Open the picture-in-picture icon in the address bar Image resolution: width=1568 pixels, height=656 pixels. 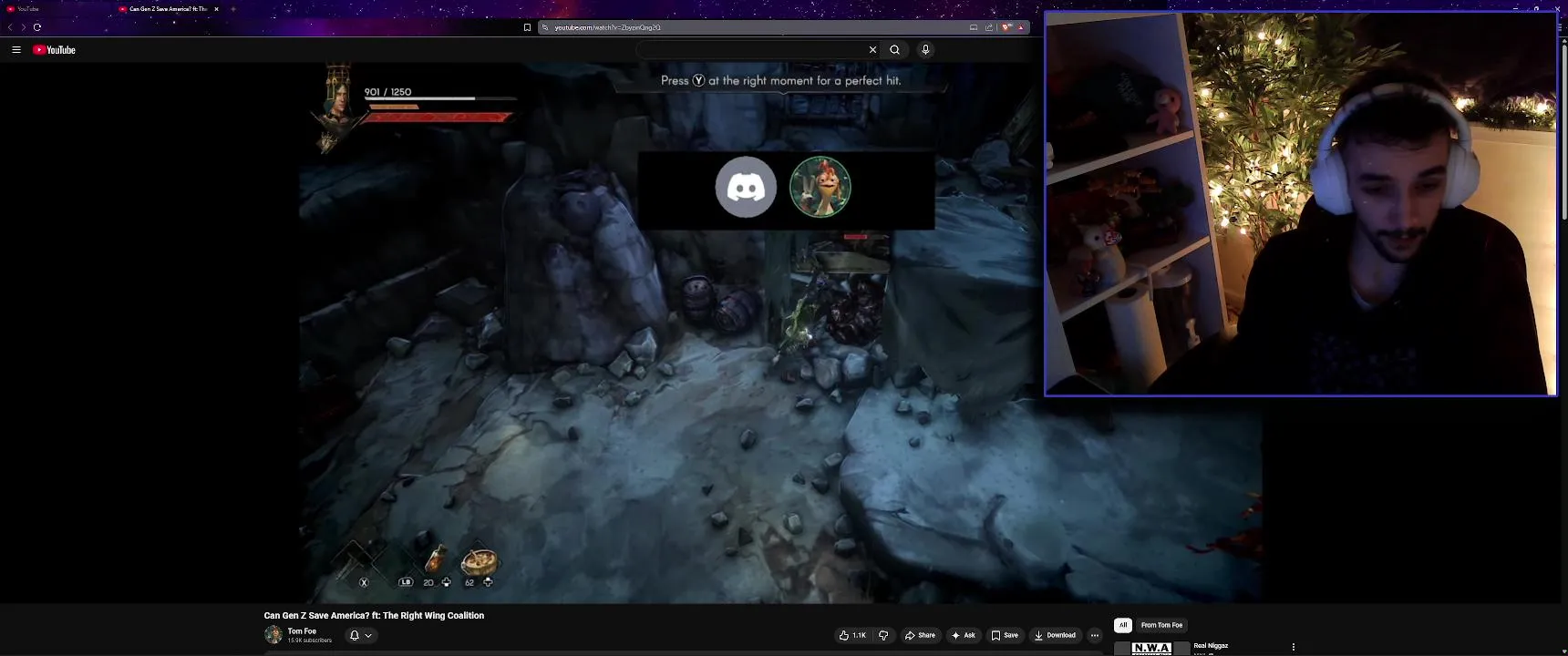click(x=974, y=27)
